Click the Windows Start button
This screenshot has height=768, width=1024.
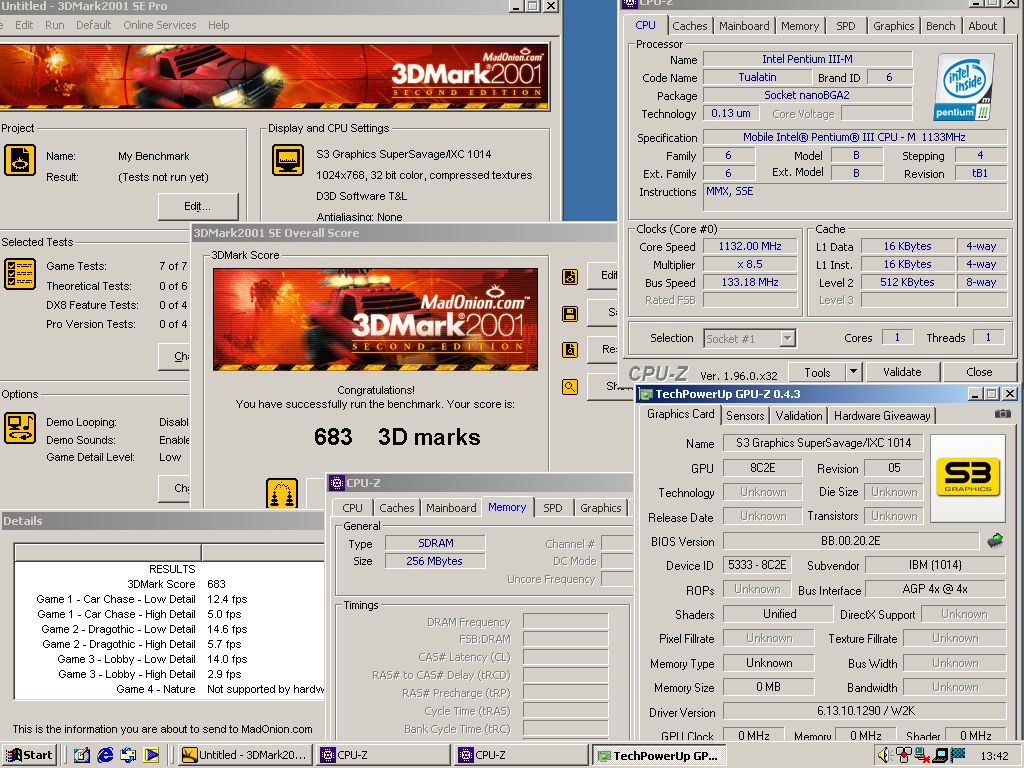coord(29,756)
